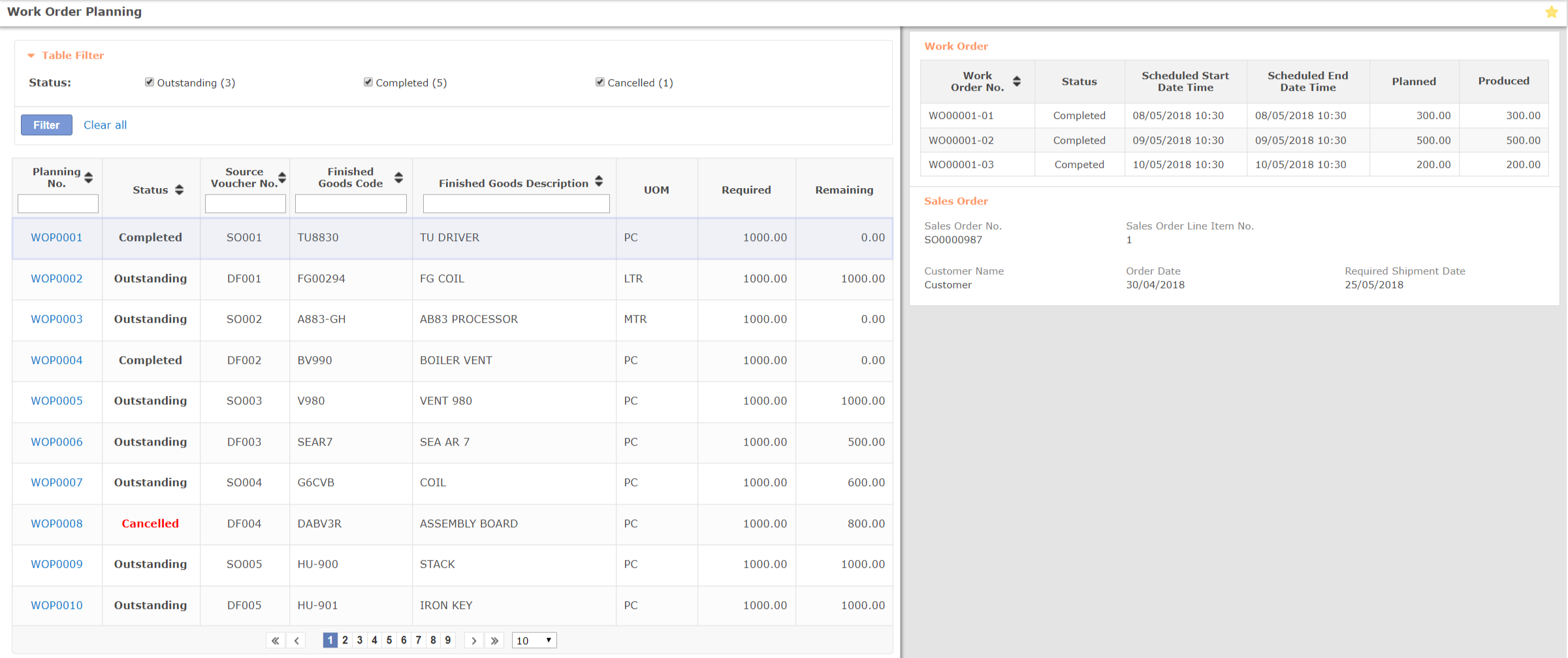1568x658 pixels.
Task: Sort by Finished Goods Description column
Action: tap(599, 182)
